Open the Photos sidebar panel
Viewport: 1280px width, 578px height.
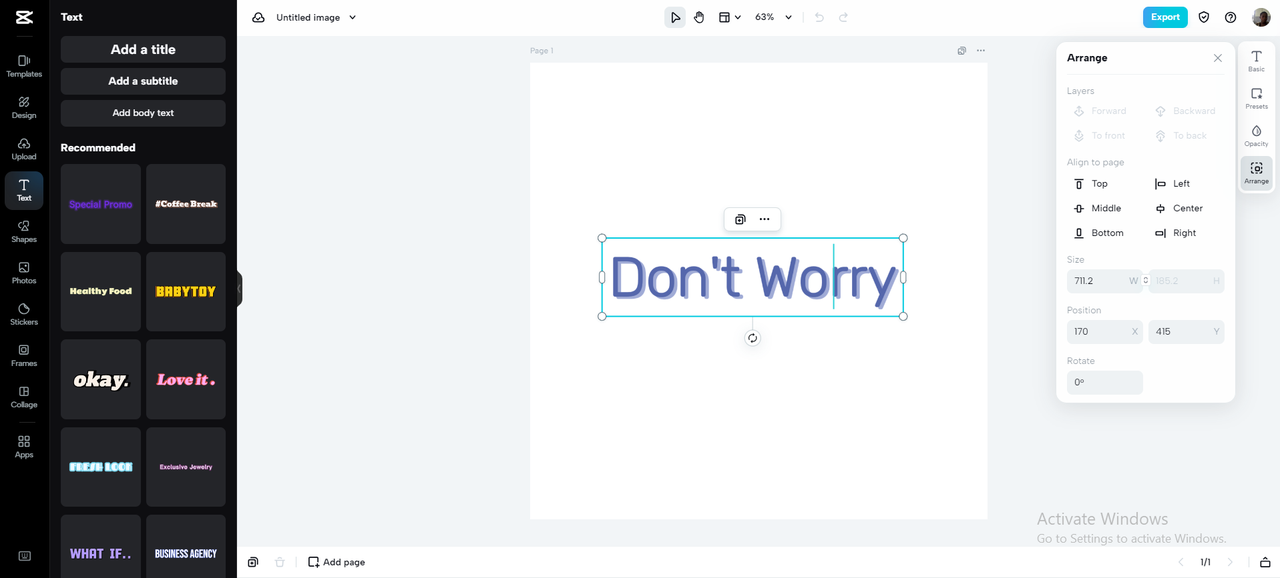tap(24, 273)
